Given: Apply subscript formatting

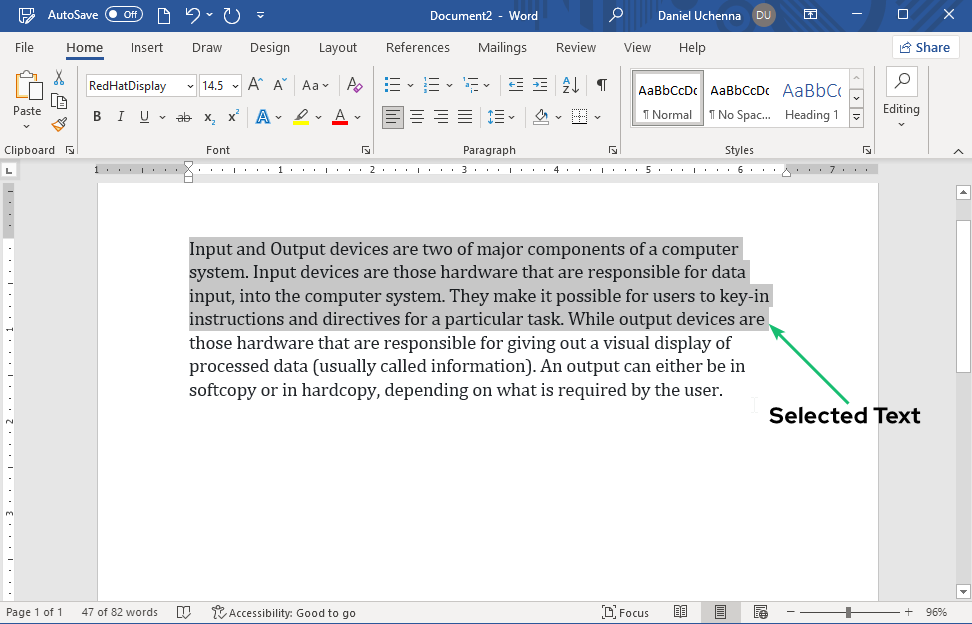Looking at the screenshot, I should 209,117.
